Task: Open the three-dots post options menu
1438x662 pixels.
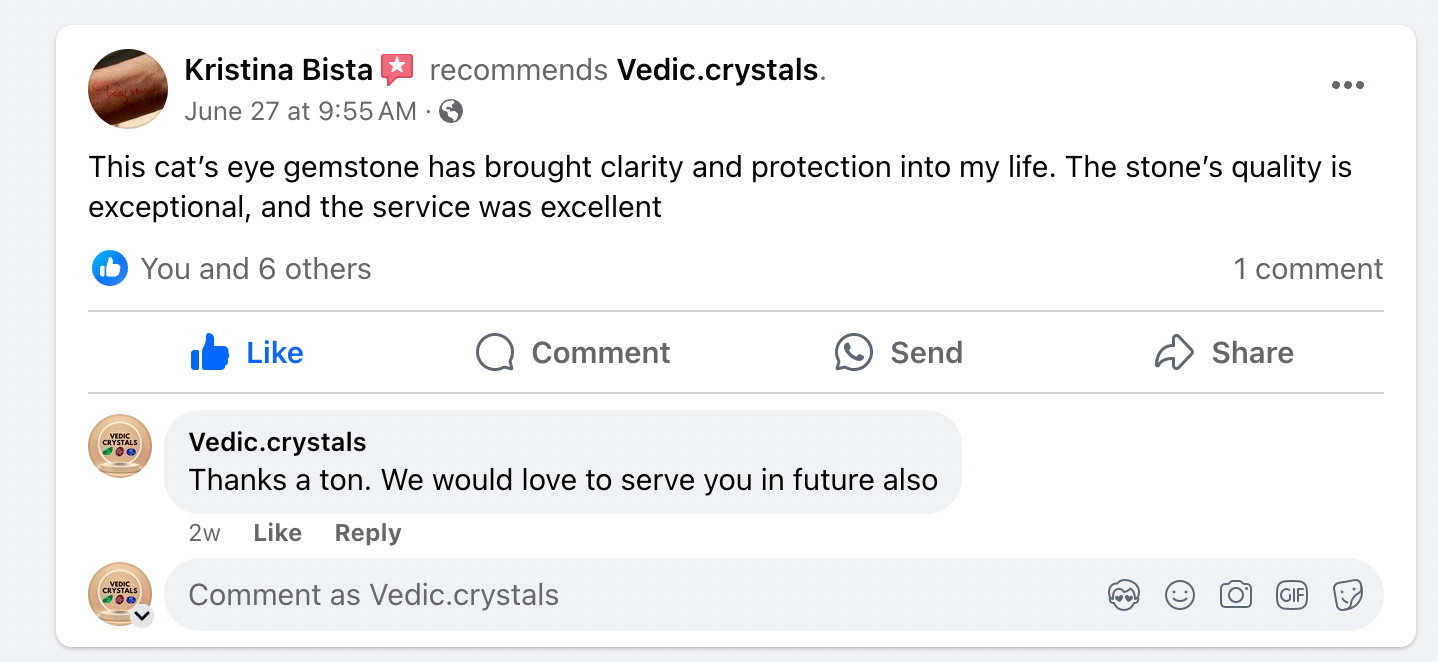Action: pyautogui.click(x=1347, y=86)
